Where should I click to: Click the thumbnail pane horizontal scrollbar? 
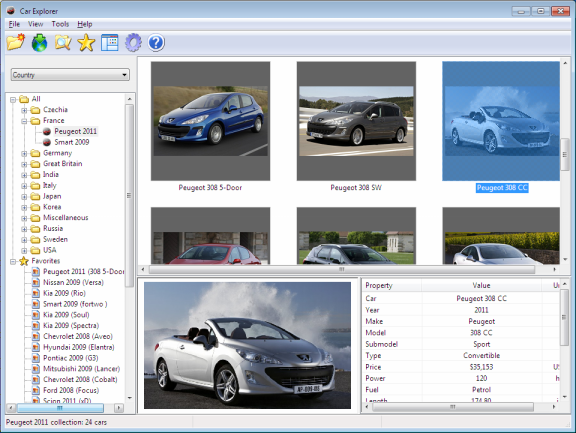click(342, 269)
